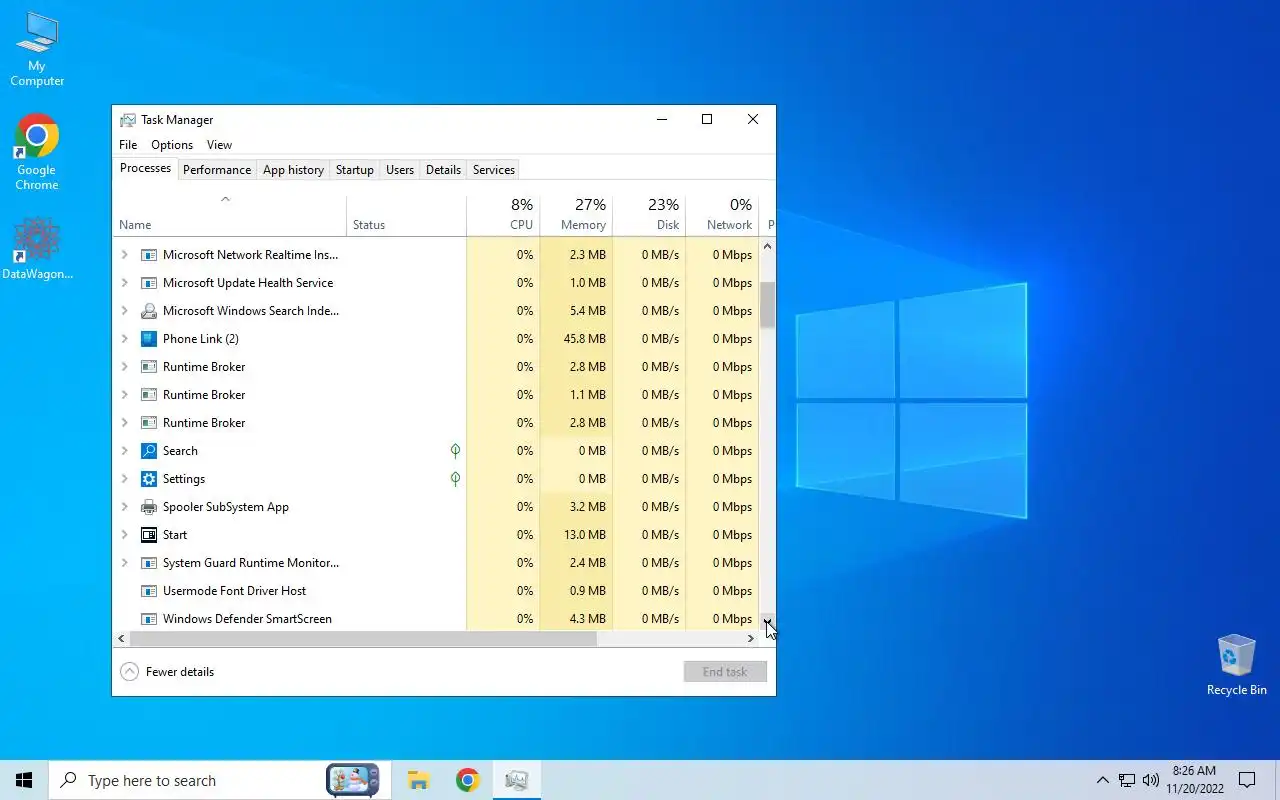Open the Windows Start menu button

pos(24,780)
